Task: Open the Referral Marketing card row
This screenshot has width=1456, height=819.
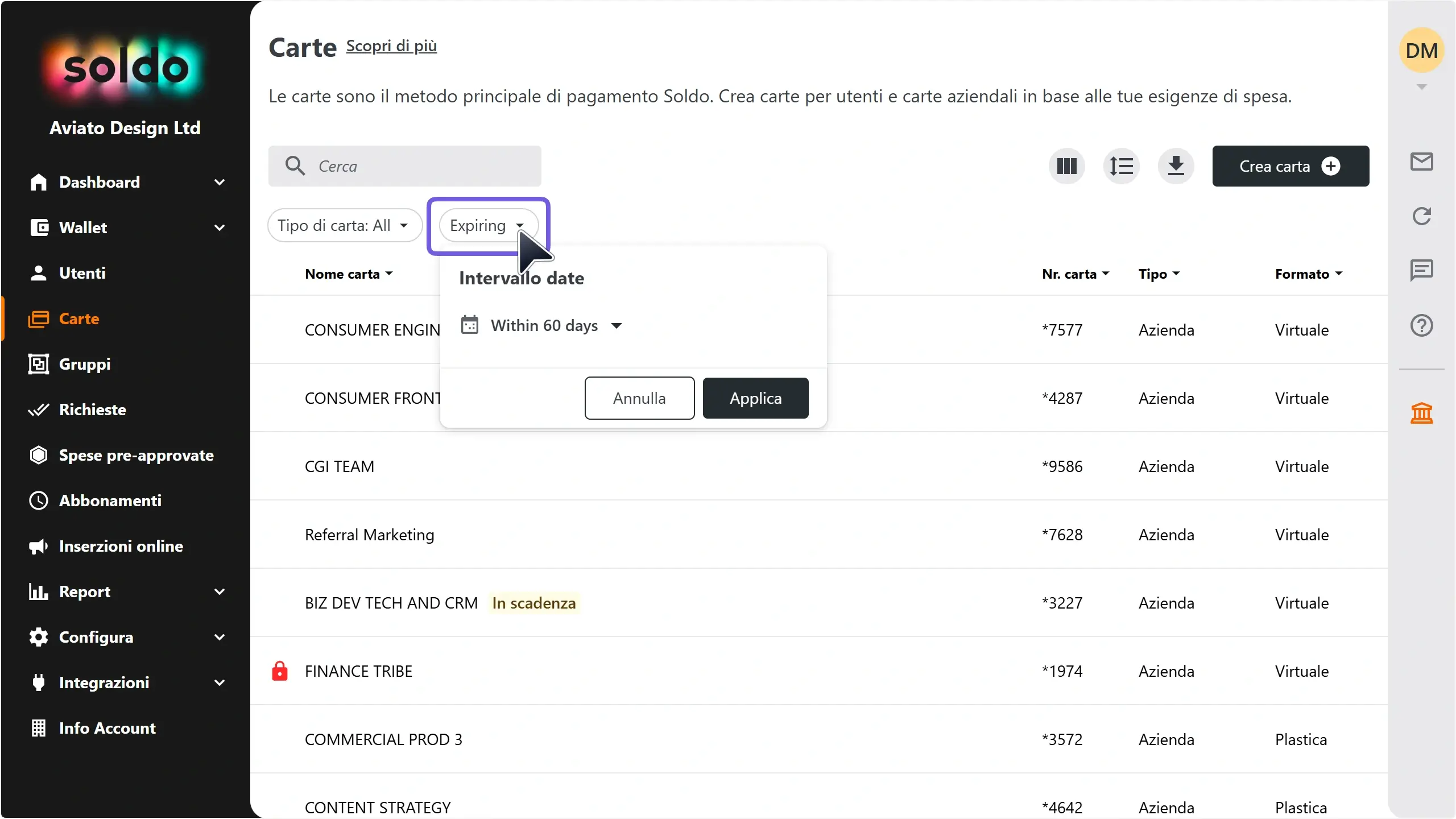Action: [818, 535]
